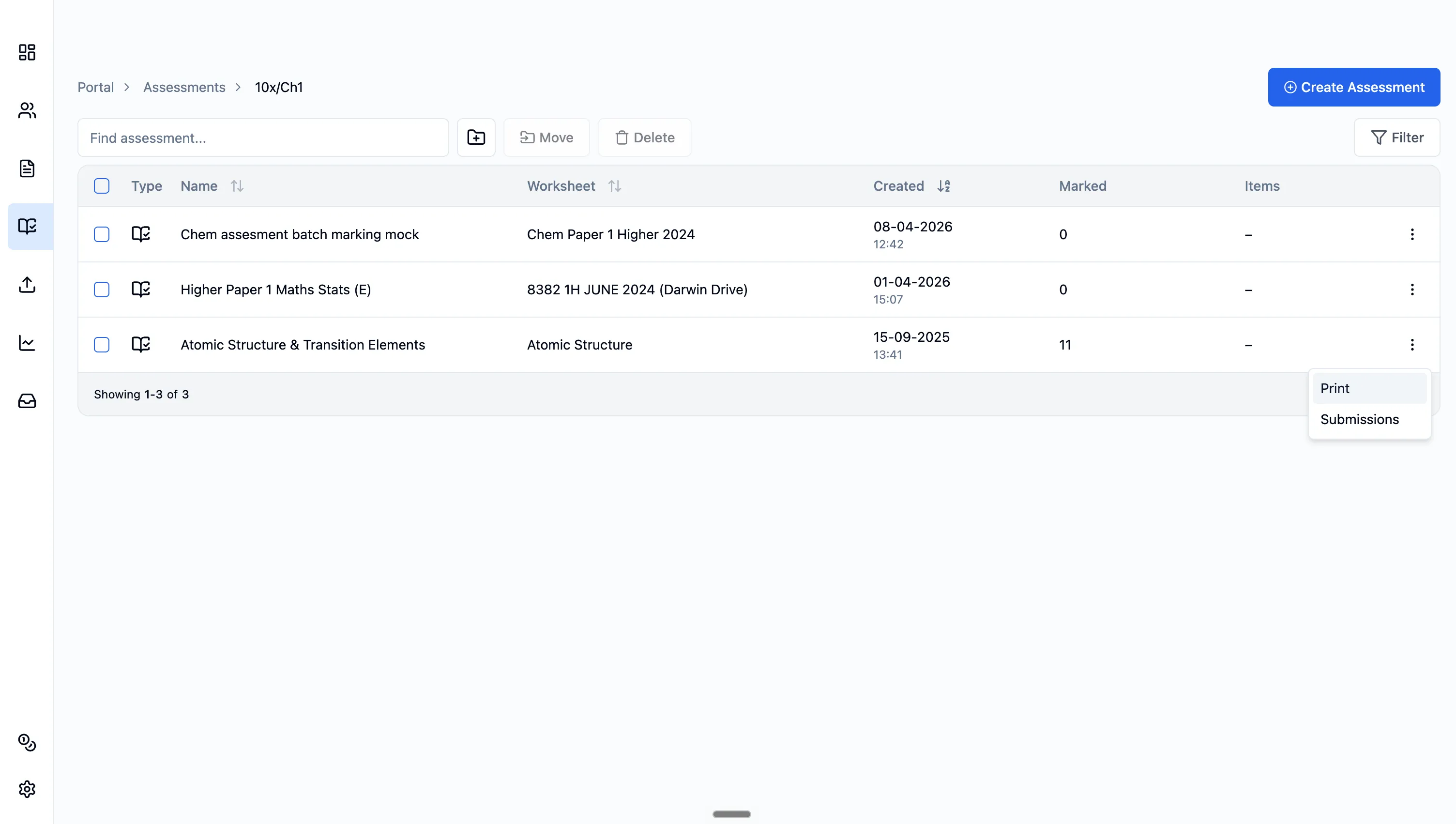1456x824 pixels.
Task: Click 'Atomic Structure' worksheet cell
Action: (x=580, y=345)
